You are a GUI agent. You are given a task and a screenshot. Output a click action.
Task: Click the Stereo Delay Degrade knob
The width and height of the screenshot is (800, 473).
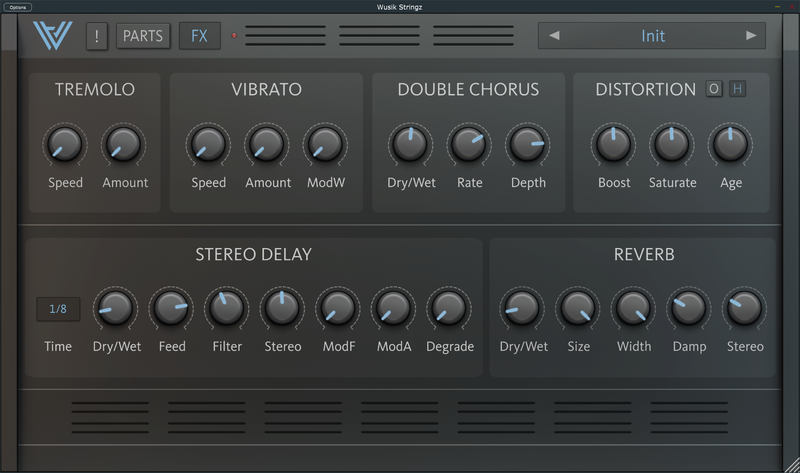click(449, 308)
